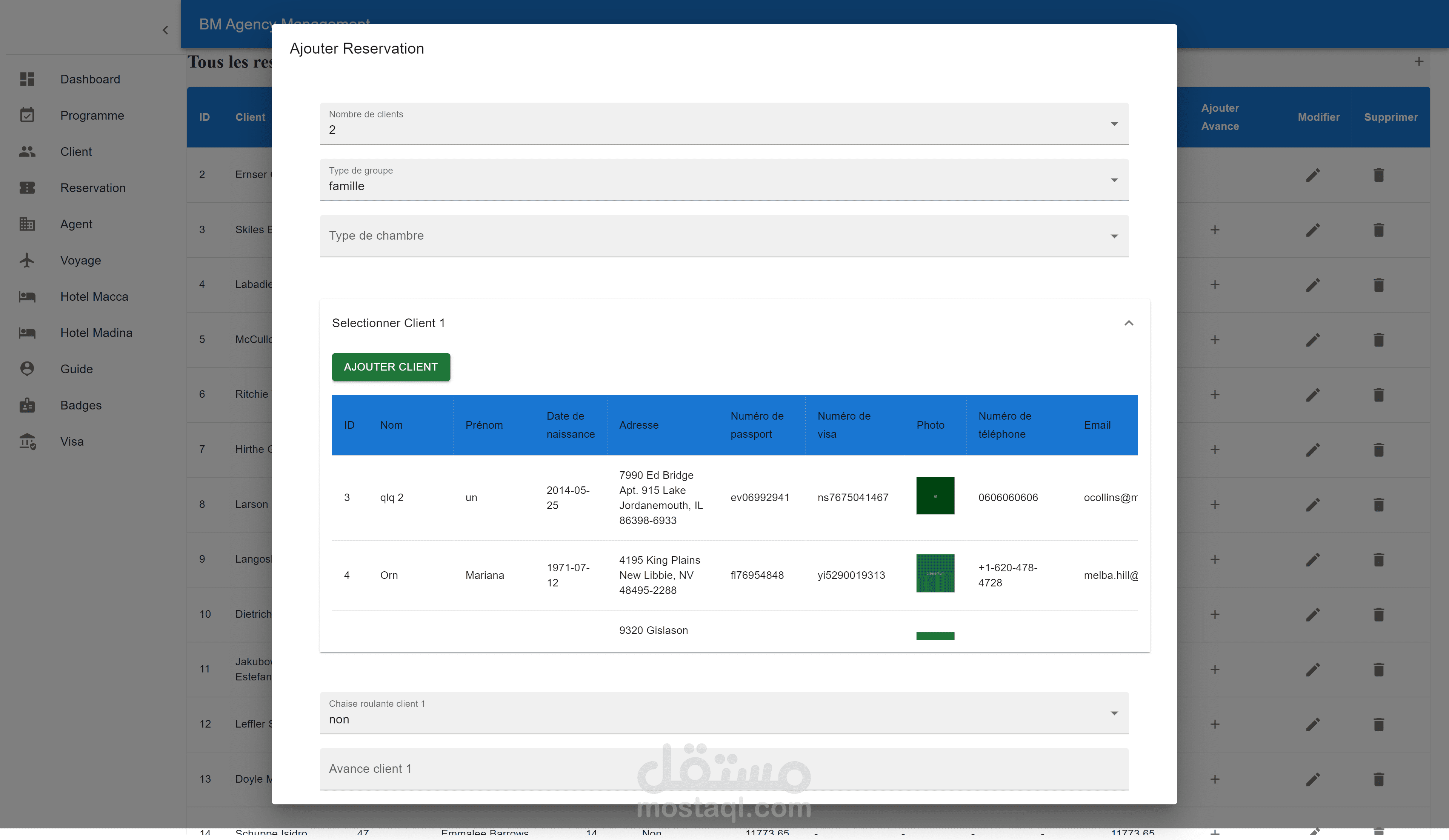Select client row with name Orn
This screenshot has width=1449, height=840.
pos(389,575)
